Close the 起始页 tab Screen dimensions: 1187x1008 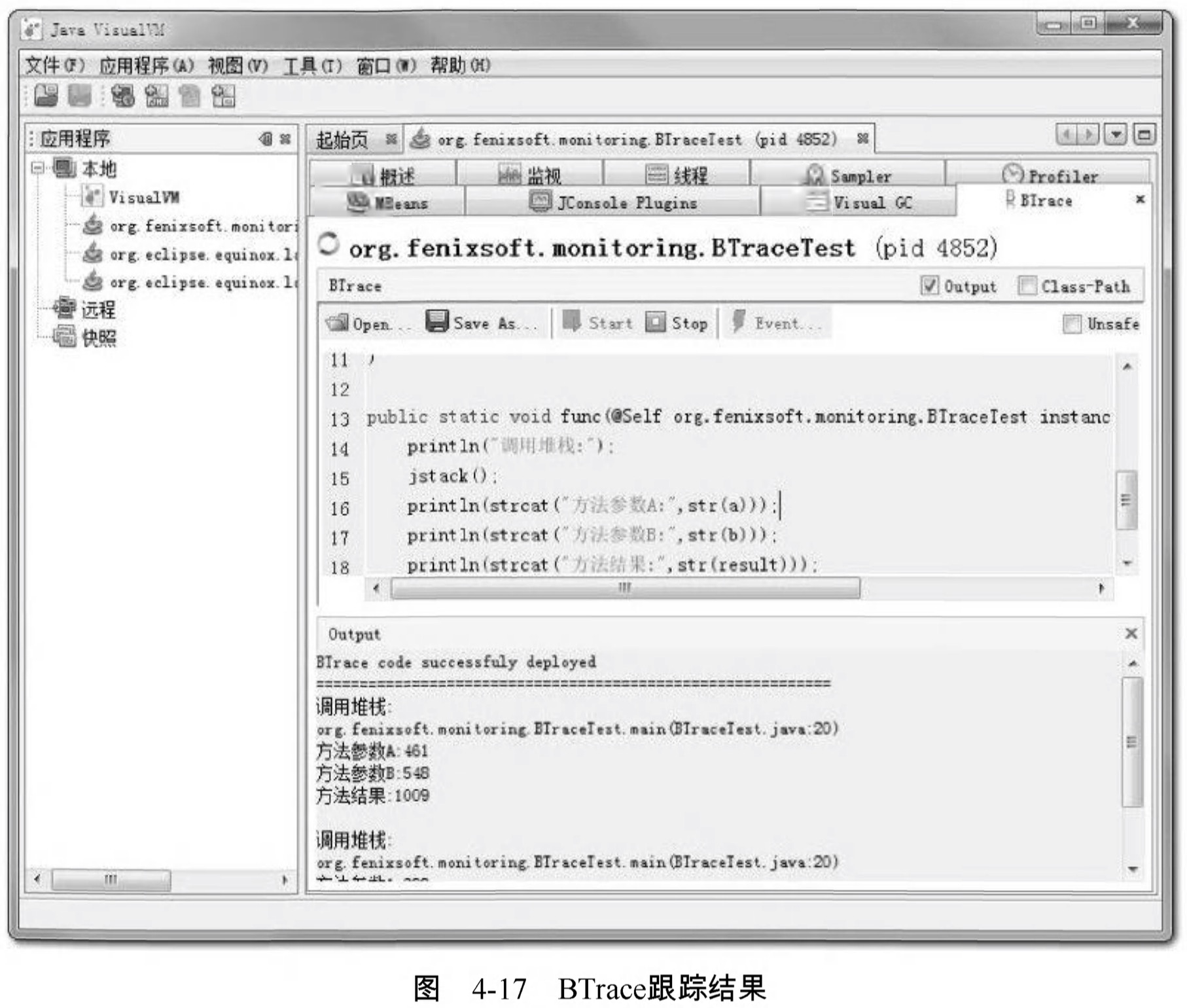[x=391, y=139]
